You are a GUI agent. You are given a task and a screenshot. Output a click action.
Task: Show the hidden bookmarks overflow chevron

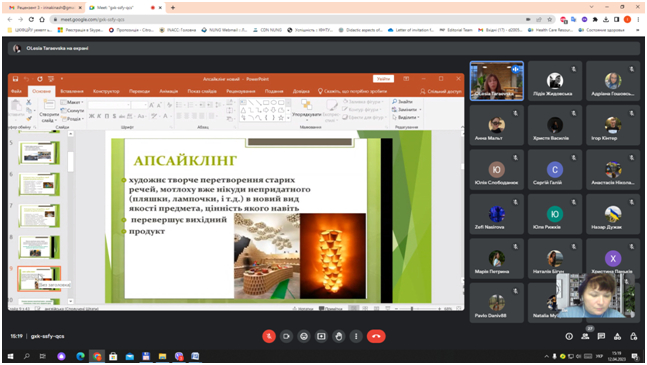click(638, 30)
